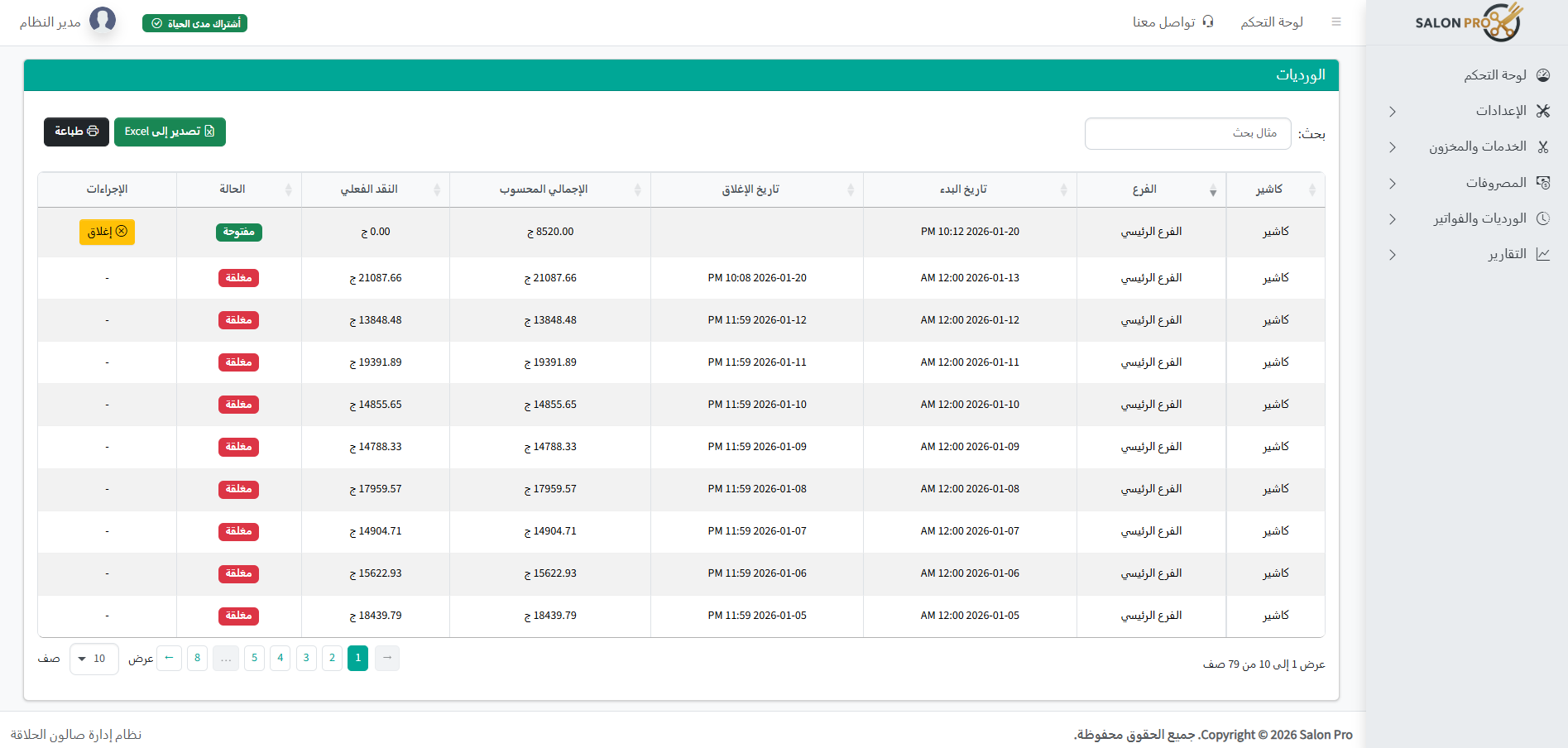Select لوحة التحكم in the top navigation
The width and height of the screenshot is (1568, 748).
pos(1272,22)
